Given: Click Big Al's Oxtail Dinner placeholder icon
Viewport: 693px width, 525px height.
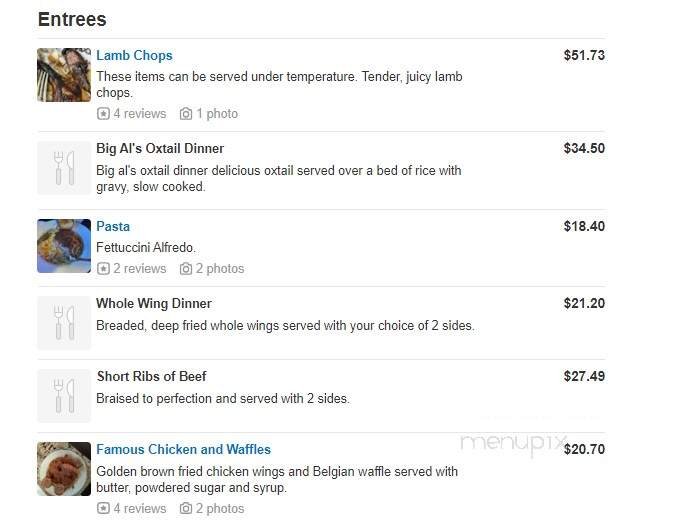Looking at the screenshot, I should point(64,168).
